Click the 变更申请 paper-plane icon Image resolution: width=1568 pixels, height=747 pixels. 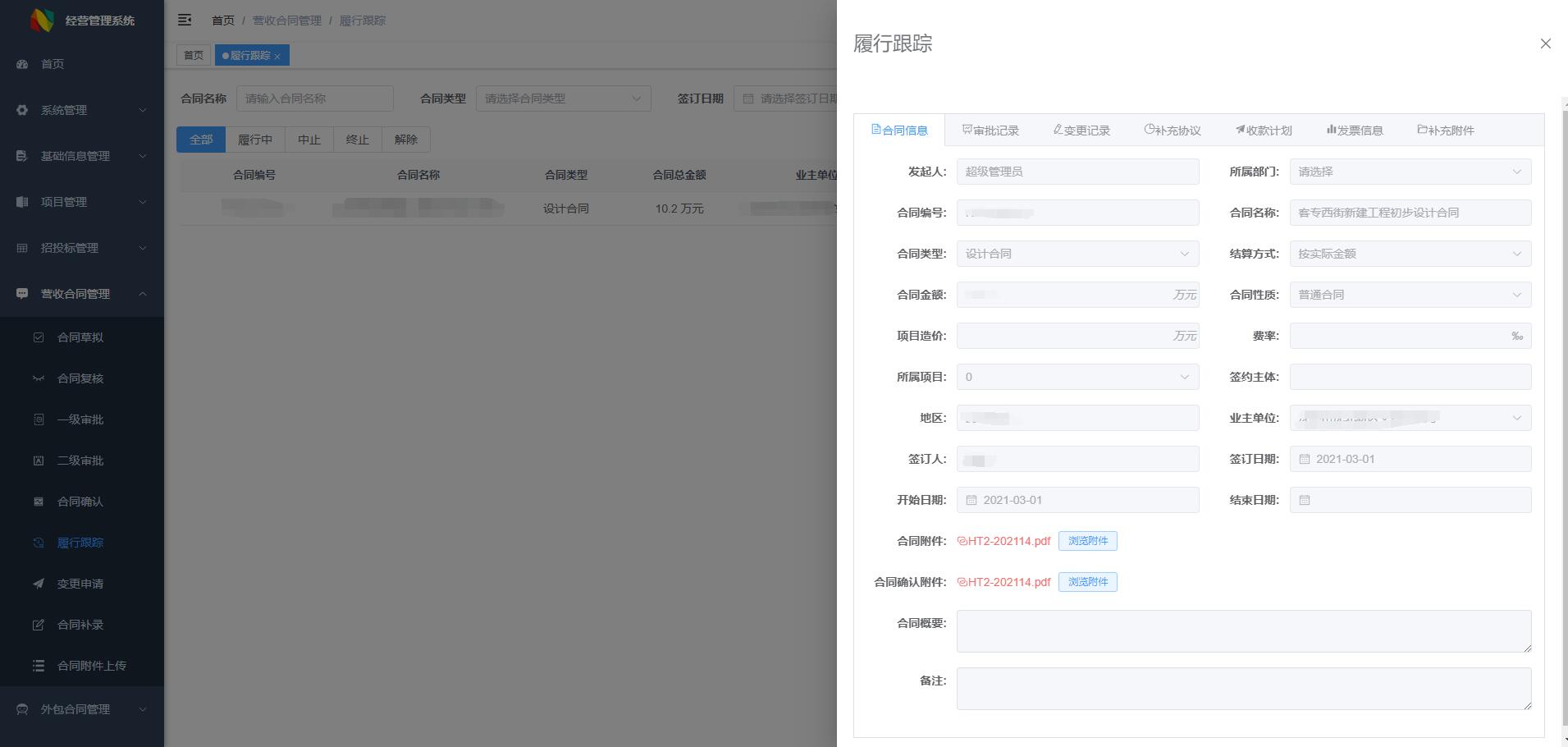(x=39, y=584)
